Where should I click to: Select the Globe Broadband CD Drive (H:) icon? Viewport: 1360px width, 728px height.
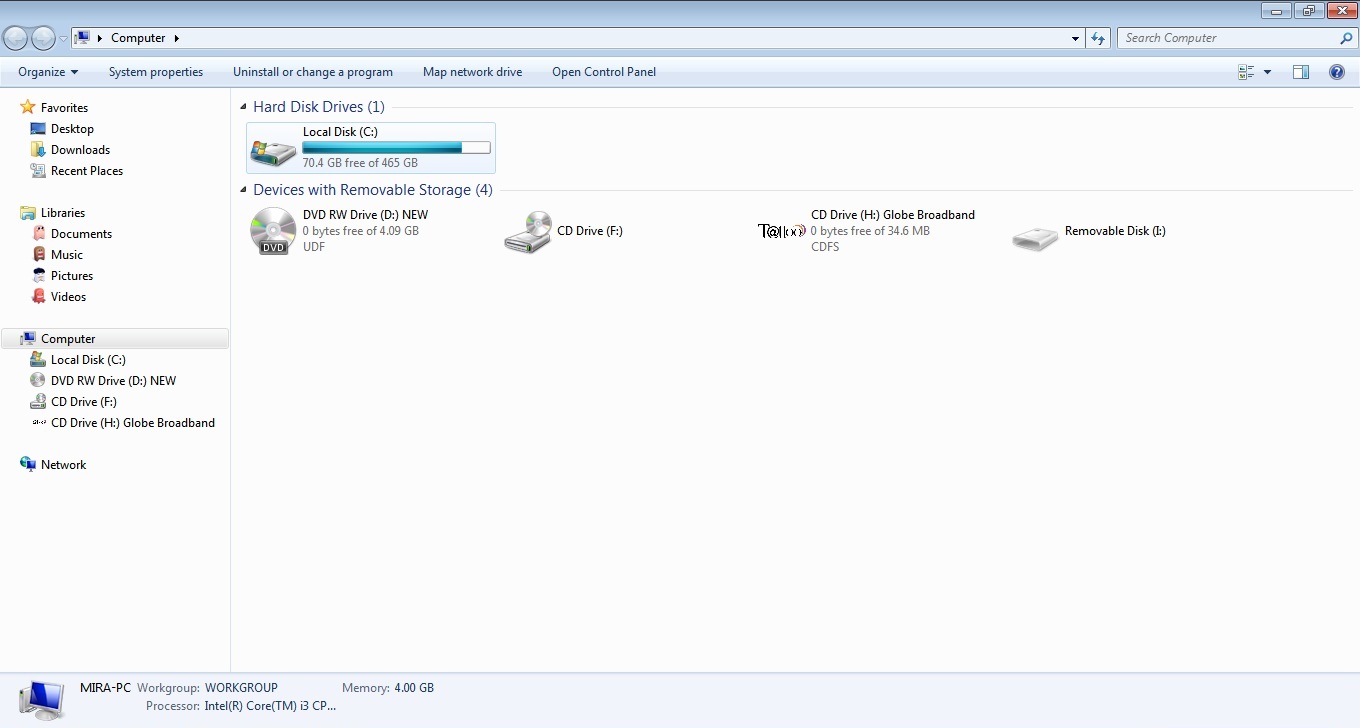pyautogui.click(x=781, y=231)
